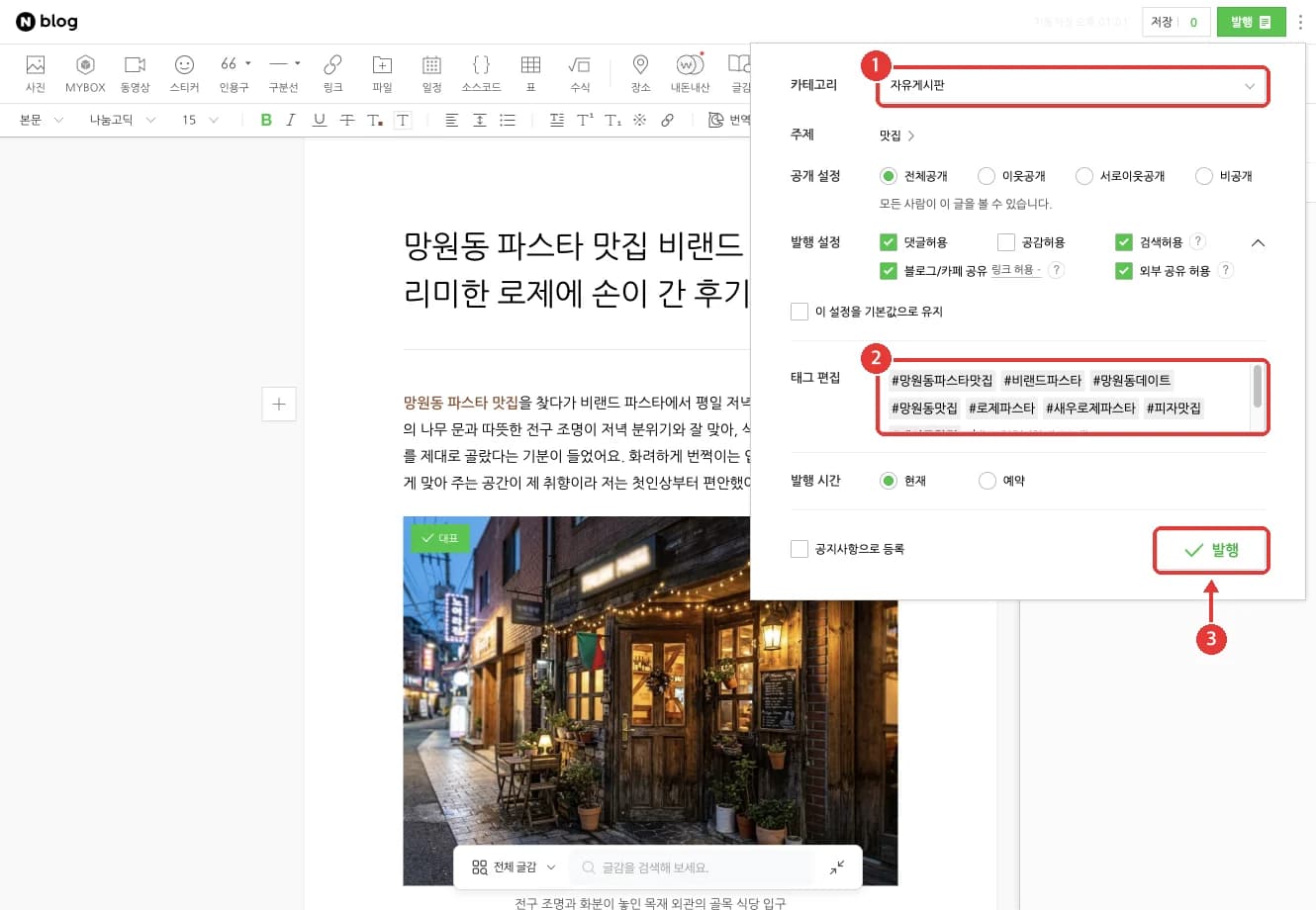The height and width of the screenshot is (910, 1316).
Task: Open the font size 15 dropdown
Action: click(200, 120)
